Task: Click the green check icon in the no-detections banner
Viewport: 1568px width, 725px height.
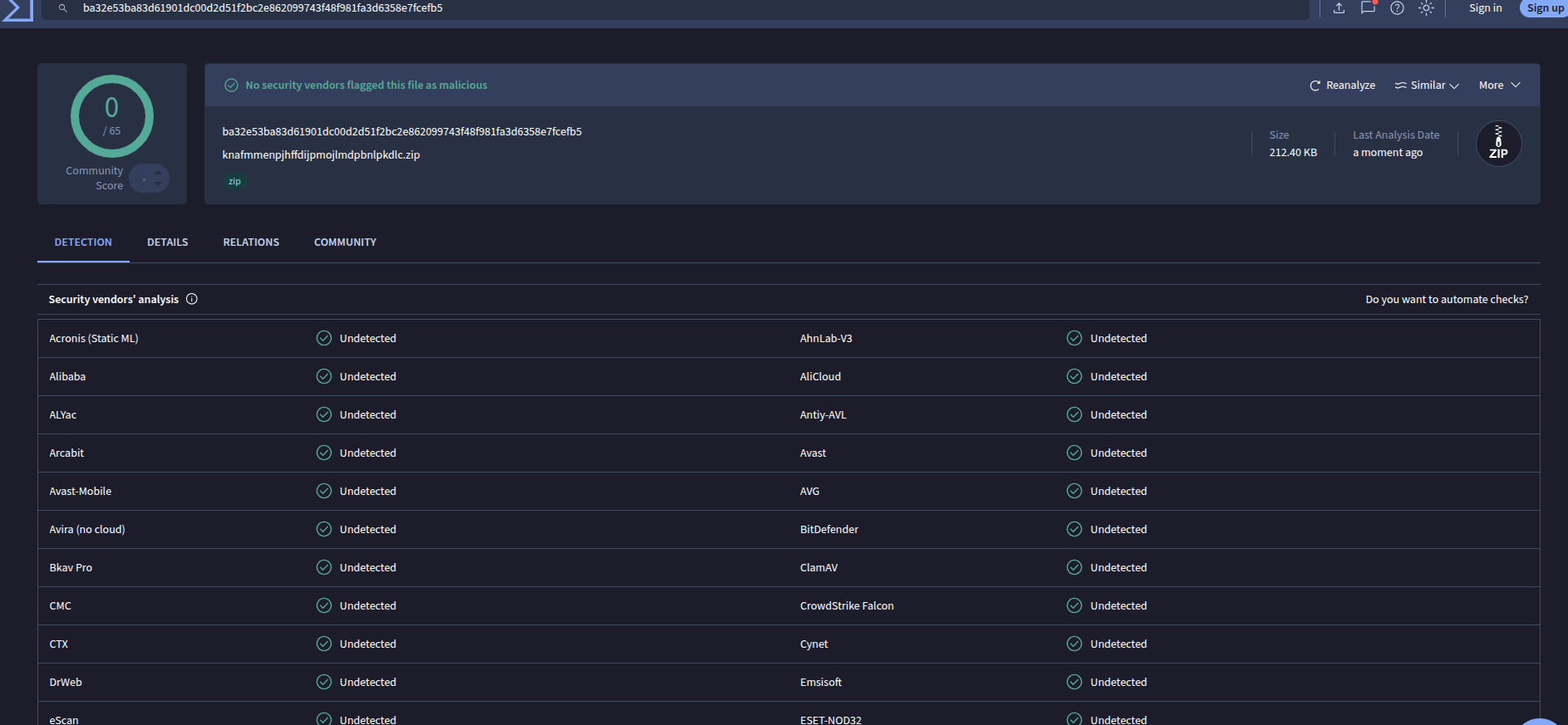Action: tap(232, 86)
